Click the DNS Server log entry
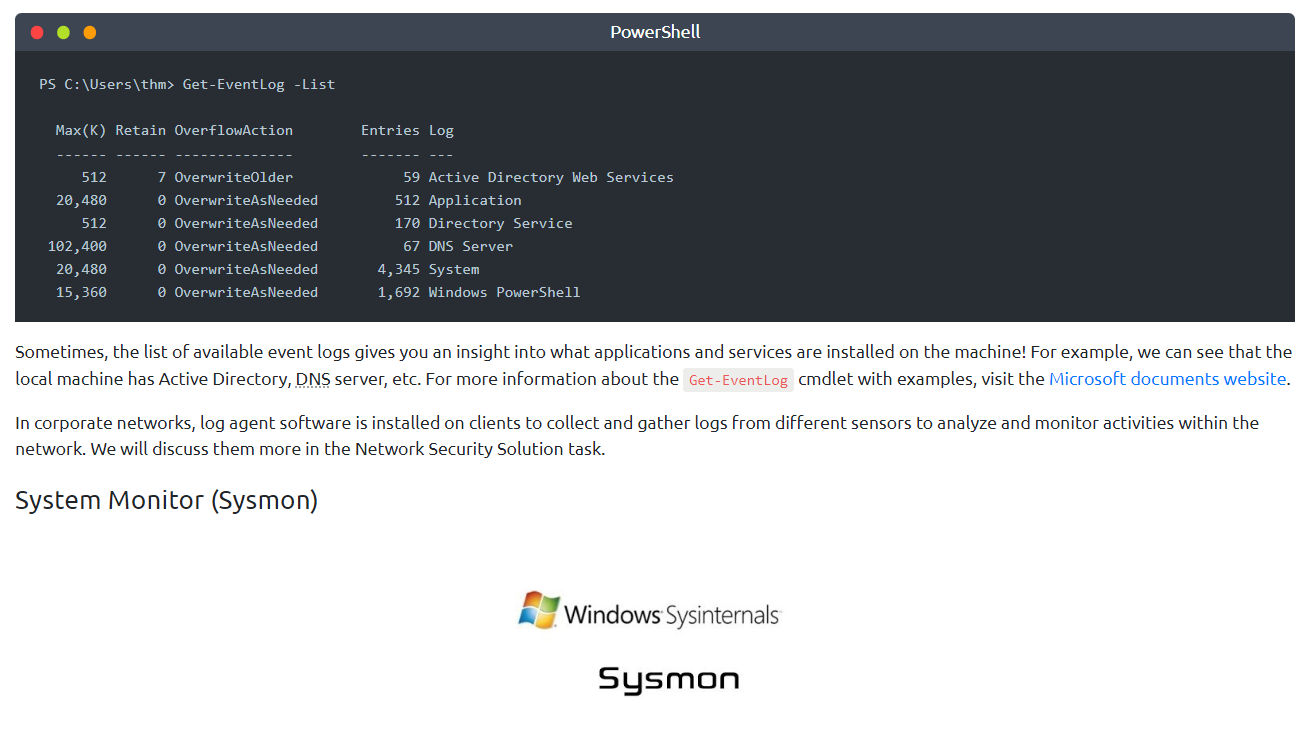This screenshot has width=1314, height=755. point(470,246)
